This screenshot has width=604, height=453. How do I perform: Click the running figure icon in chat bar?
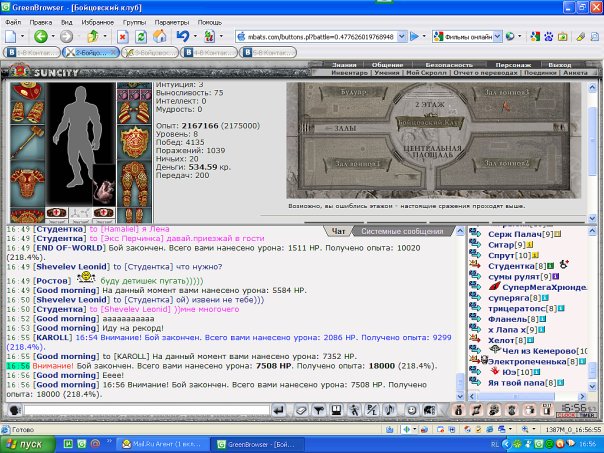[x=354, y=411]
